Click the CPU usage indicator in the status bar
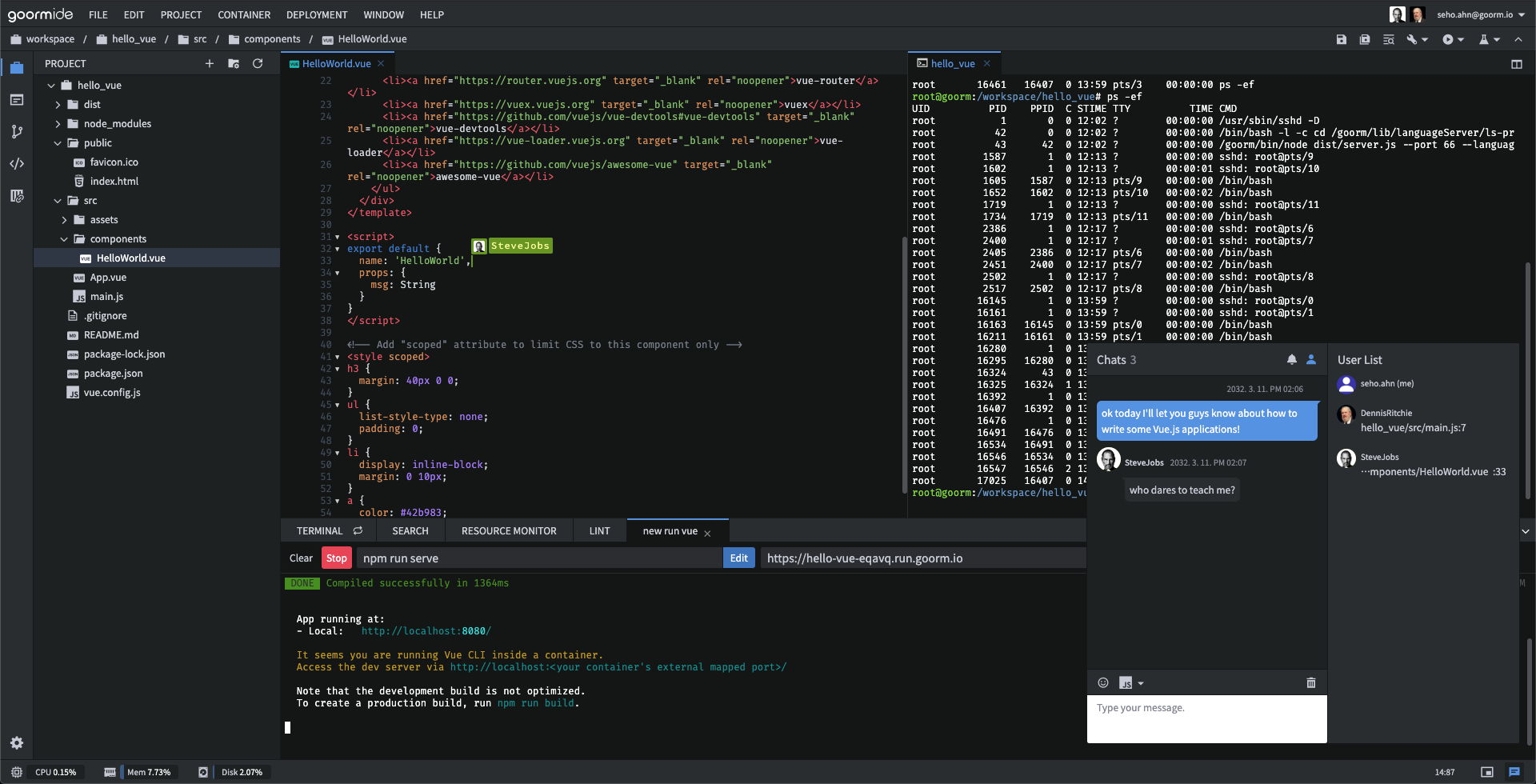This screenshot has width=1536, height=784. point(56,772)
